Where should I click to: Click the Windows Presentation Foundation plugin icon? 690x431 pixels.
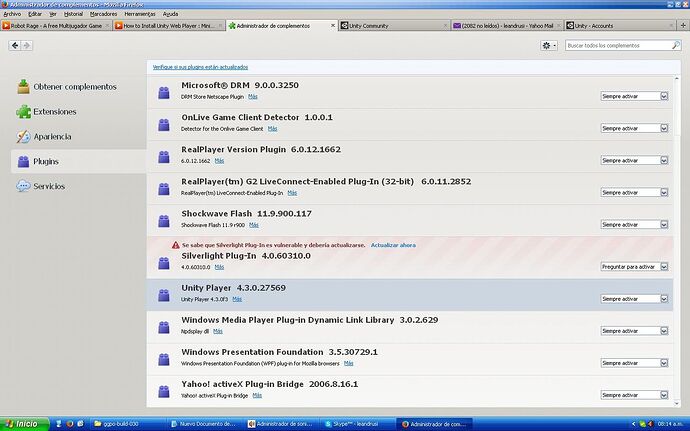[x=164, y=360]
